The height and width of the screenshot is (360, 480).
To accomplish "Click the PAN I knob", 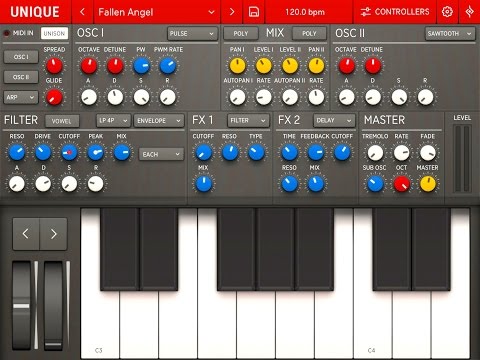I will (237, 66).
